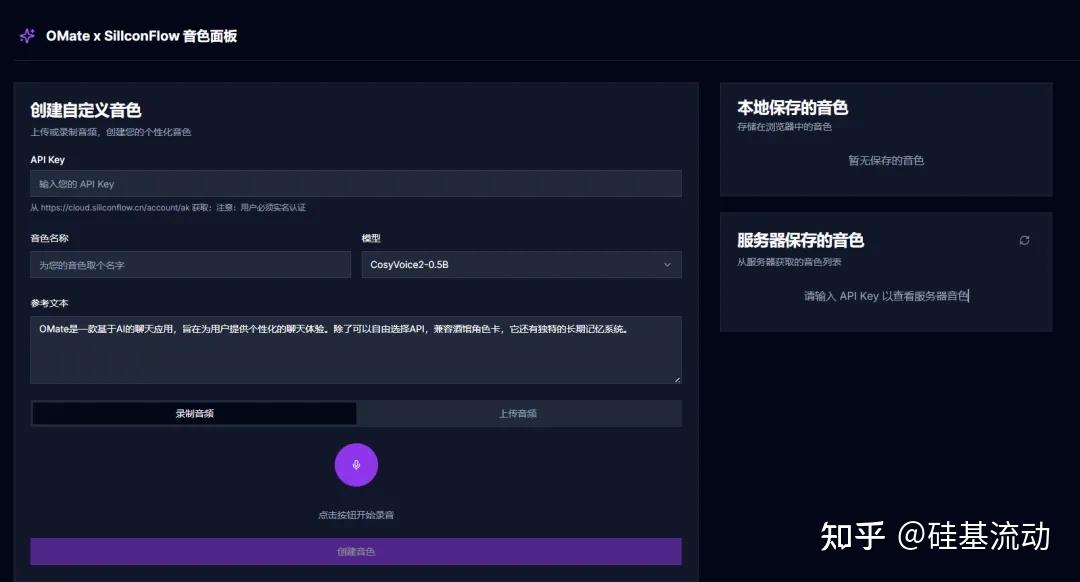The height and width of the screenshot is (582, 1080).
Task: Click the API Key input field
Action: click(x=356, y=183)
